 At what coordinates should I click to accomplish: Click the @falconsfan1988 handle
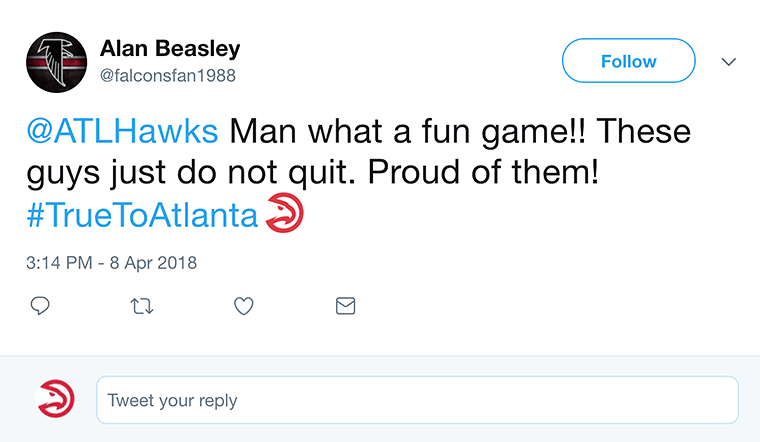[x=168, y=76]
